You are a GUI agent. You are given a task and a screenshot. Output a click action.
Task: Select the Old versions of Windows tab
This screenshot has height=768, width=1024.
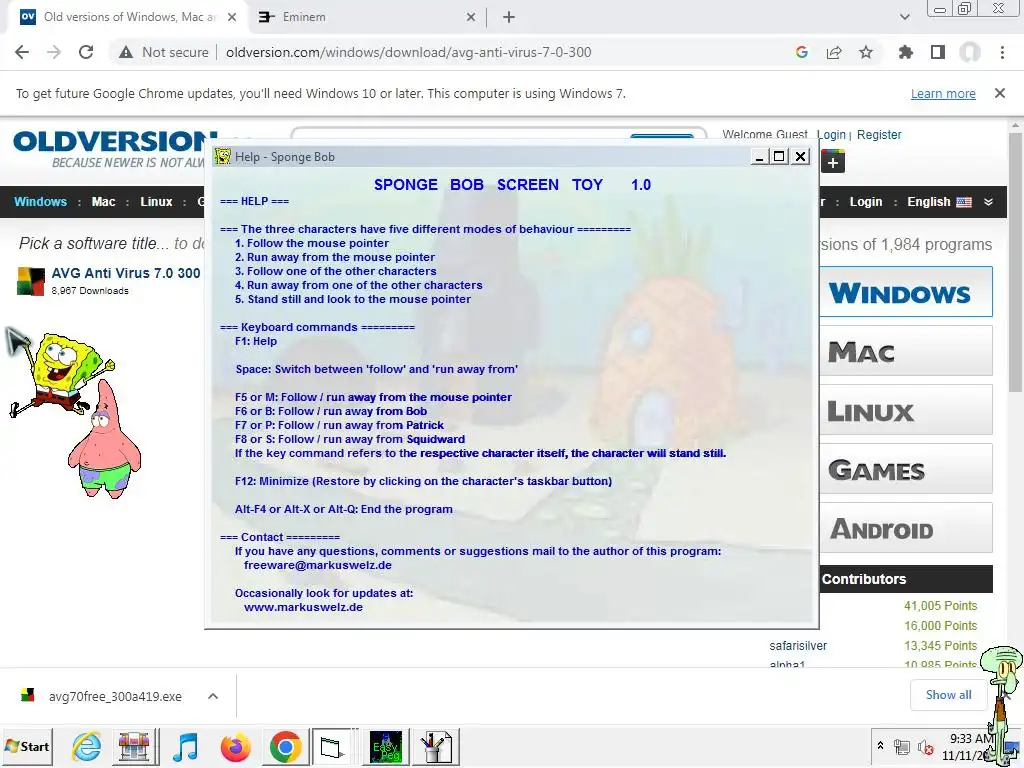(x=127, y=17)
